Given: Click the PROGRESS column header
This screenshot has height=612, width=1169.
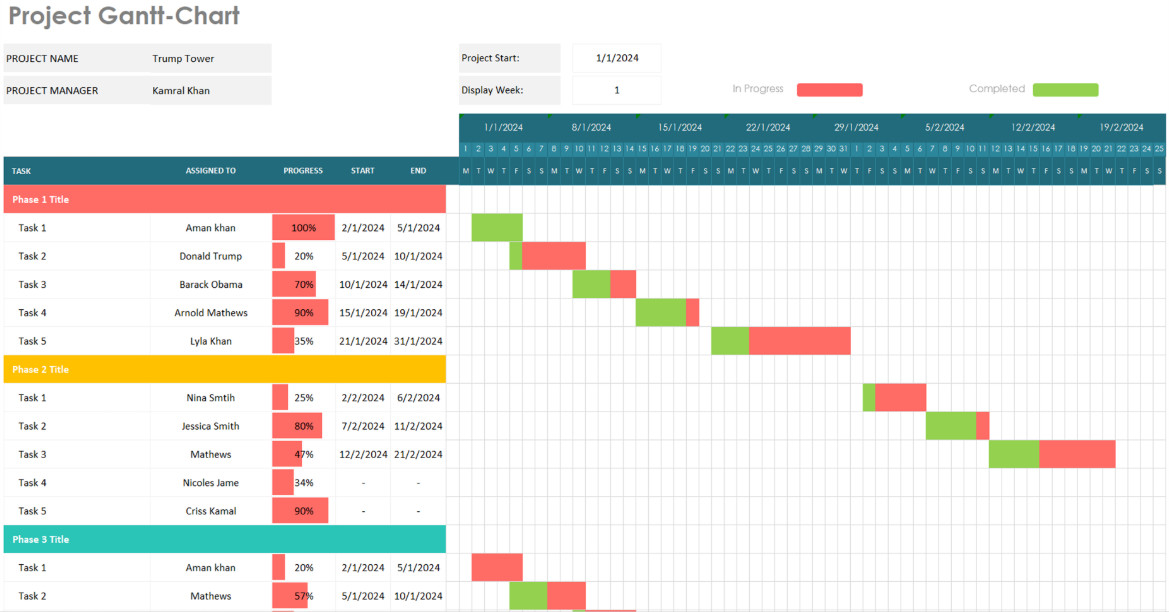Looking at the screenshot, I should pos(303,171).
